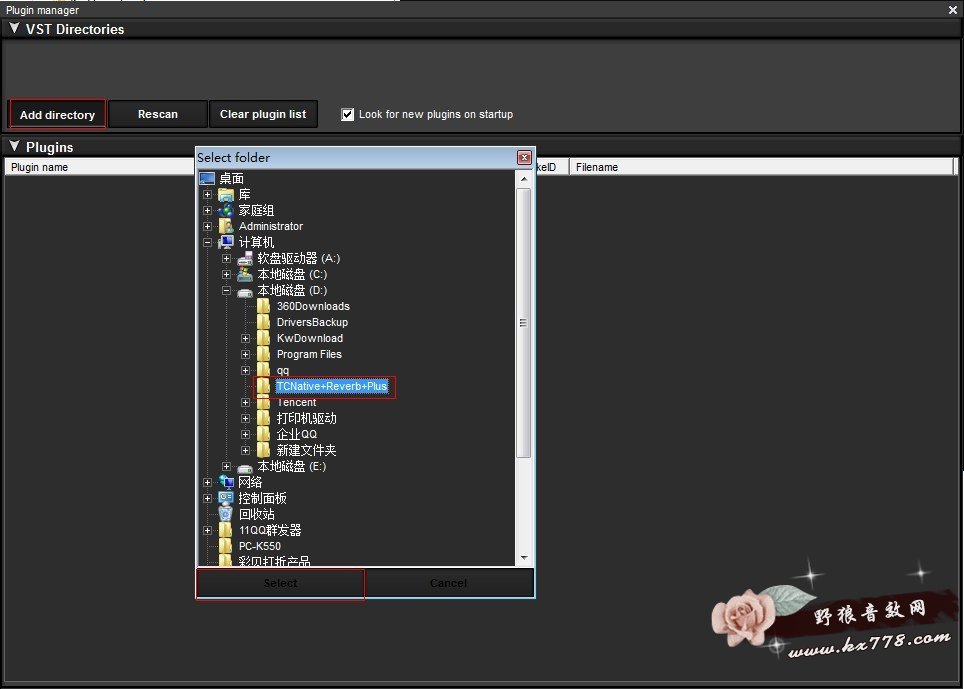Select the DriversBackup folder name

point(312,322)
